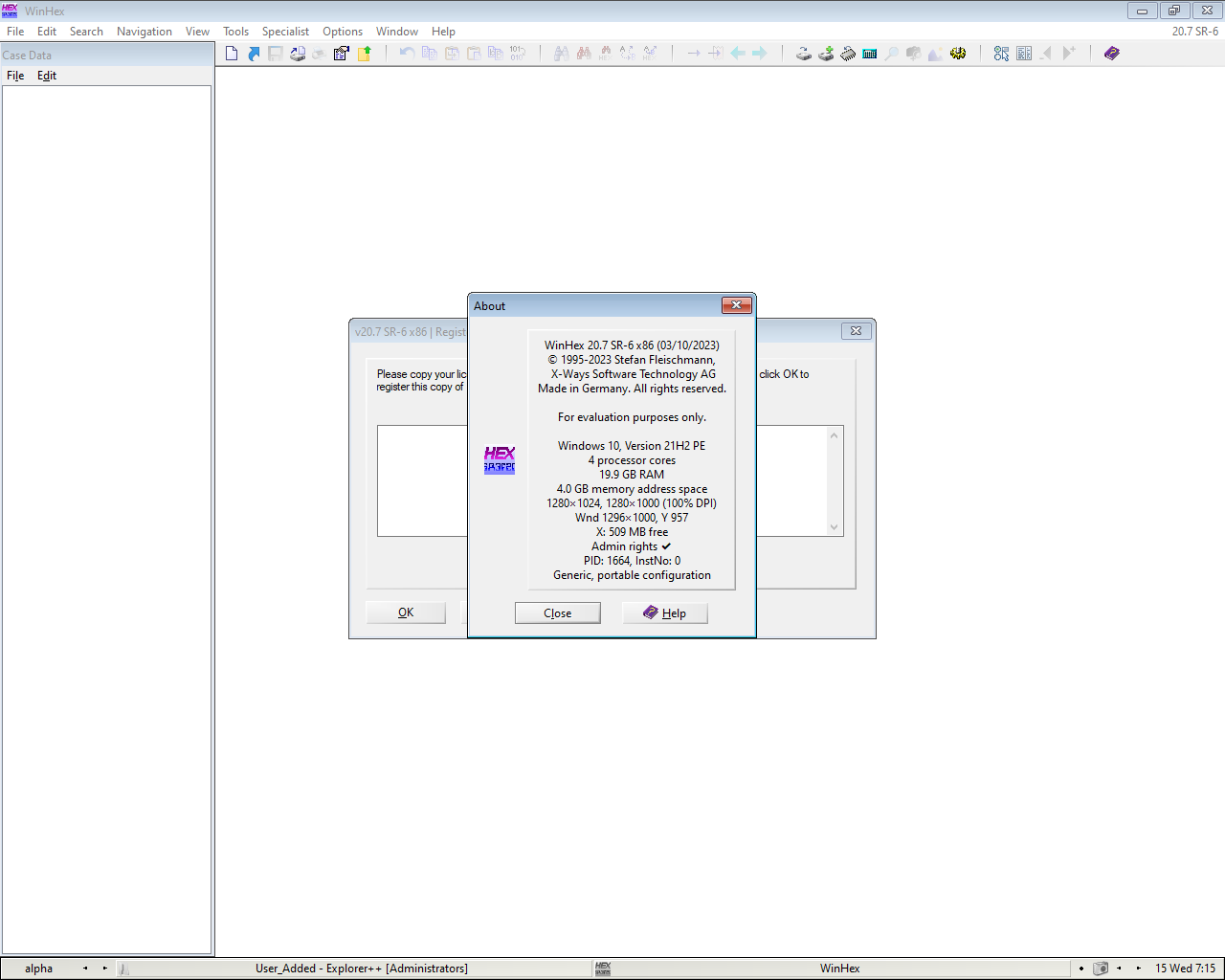Viewport: 1225px width, 980px height.
Task: Open the Case Data File menu
Action: [15, 76]
